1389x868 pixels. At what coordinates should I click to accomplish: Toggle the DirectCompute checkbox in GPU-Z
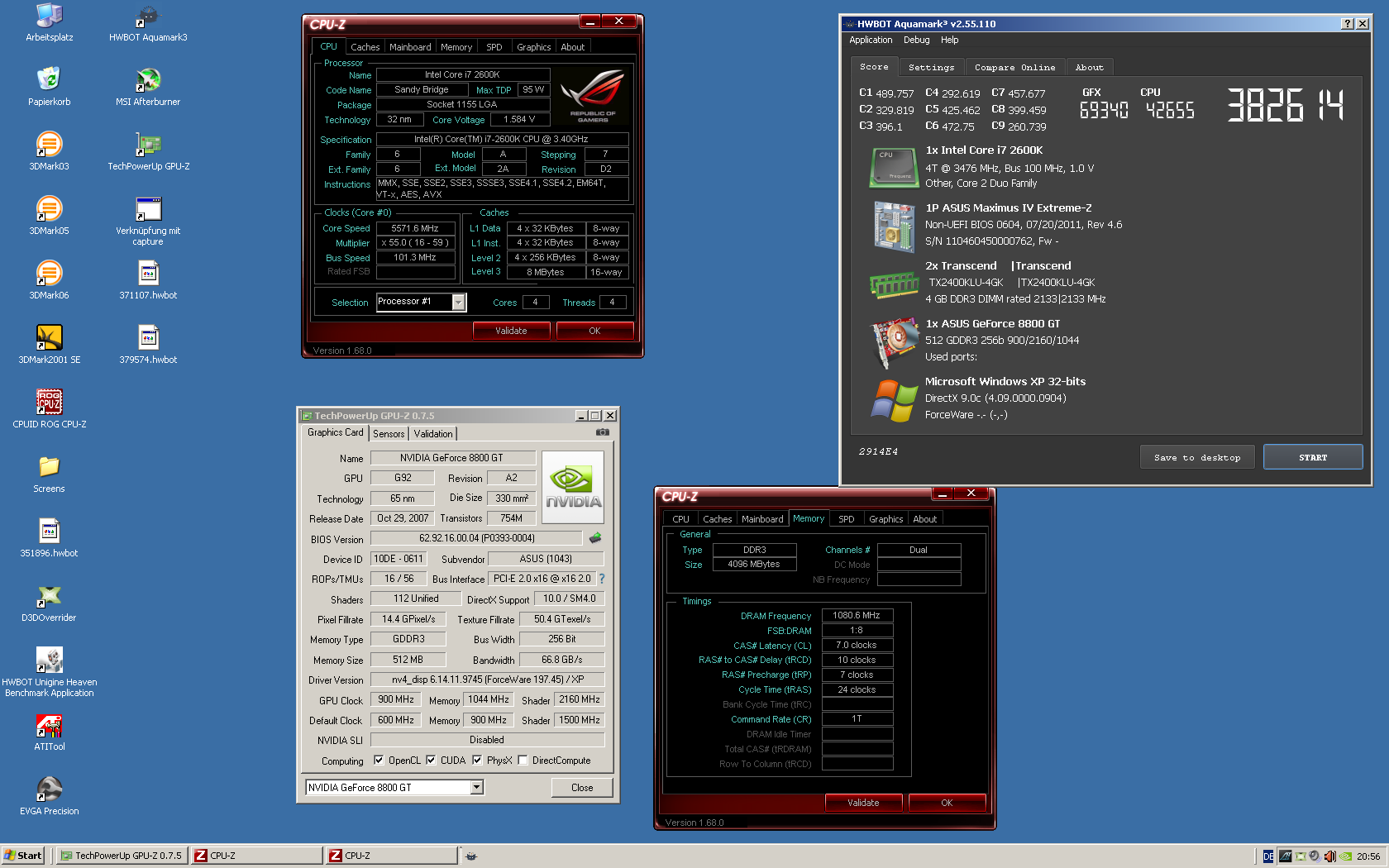point(523,761)
